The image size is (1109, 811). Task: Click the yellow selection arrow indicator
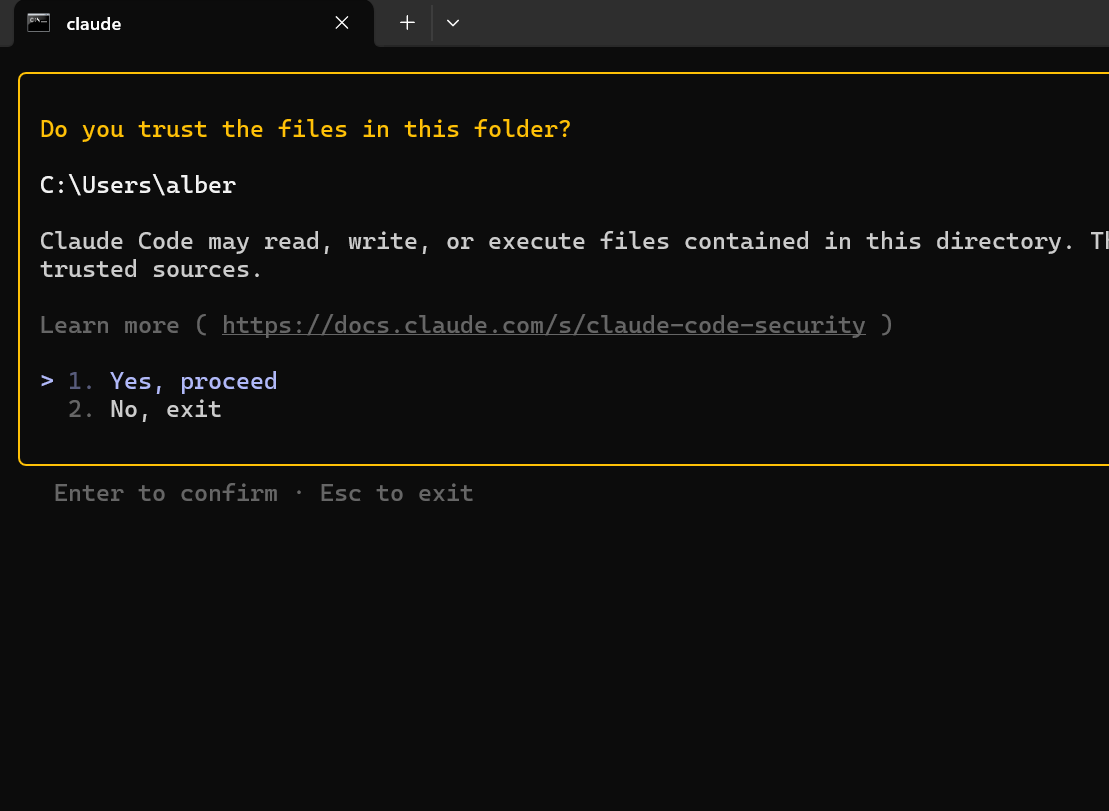45,380
